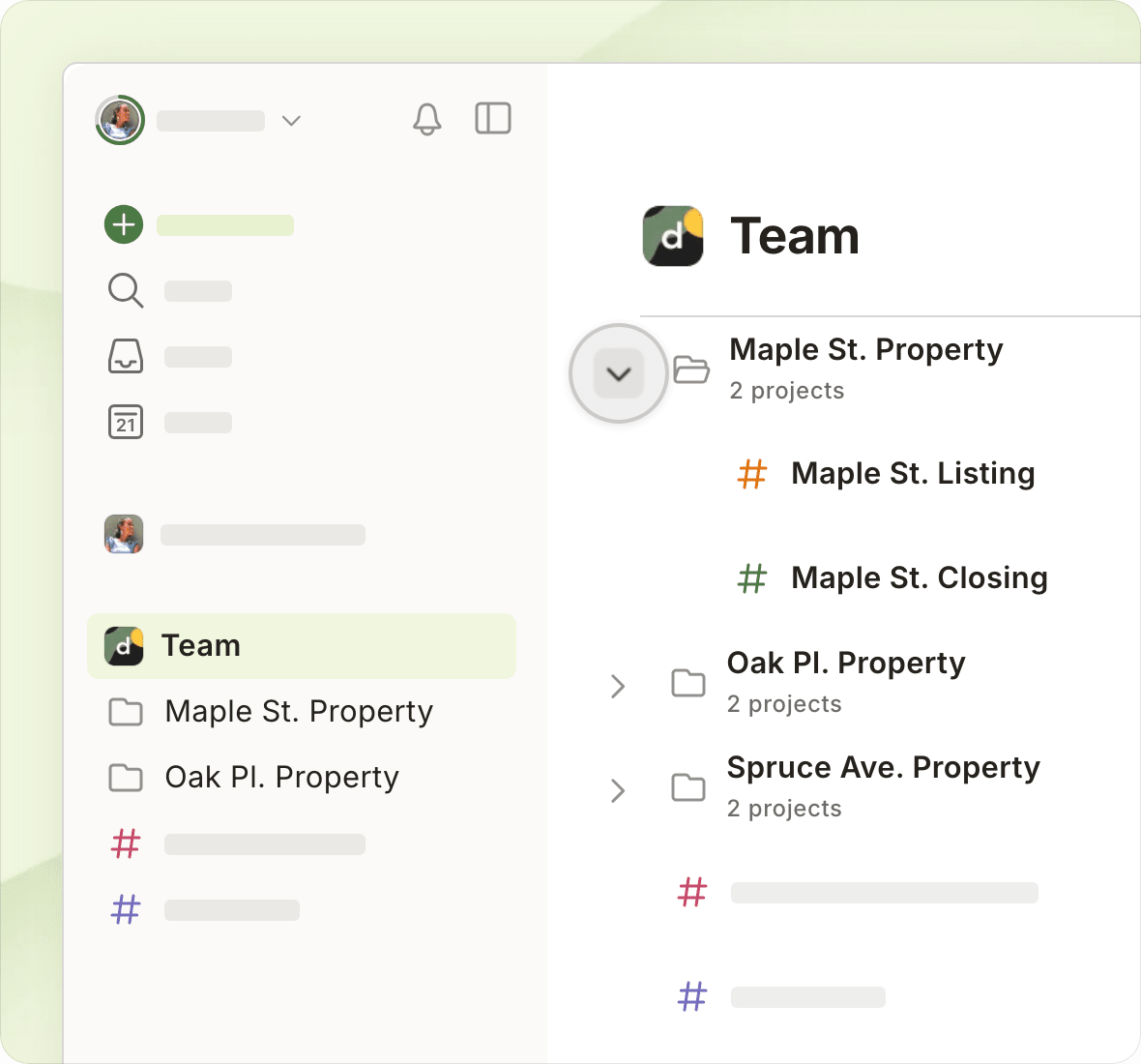Open Maple St. Property folder in sidebar
Screen dimensions: 1141x1064
(x=299, y=712)
